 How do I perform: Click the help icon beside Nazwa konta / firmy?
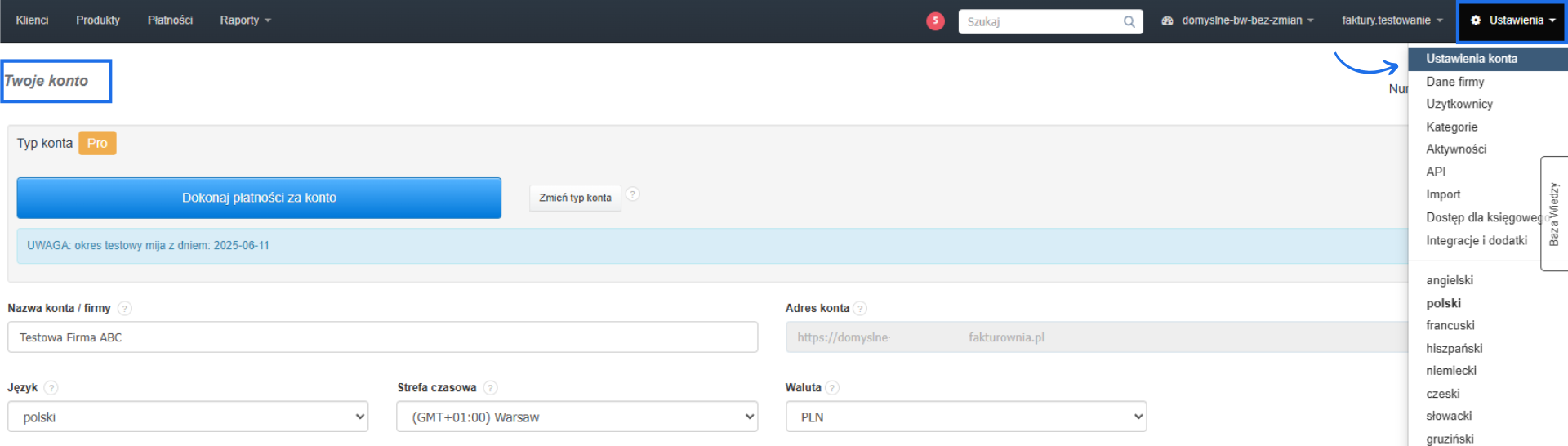click(124, 309)
